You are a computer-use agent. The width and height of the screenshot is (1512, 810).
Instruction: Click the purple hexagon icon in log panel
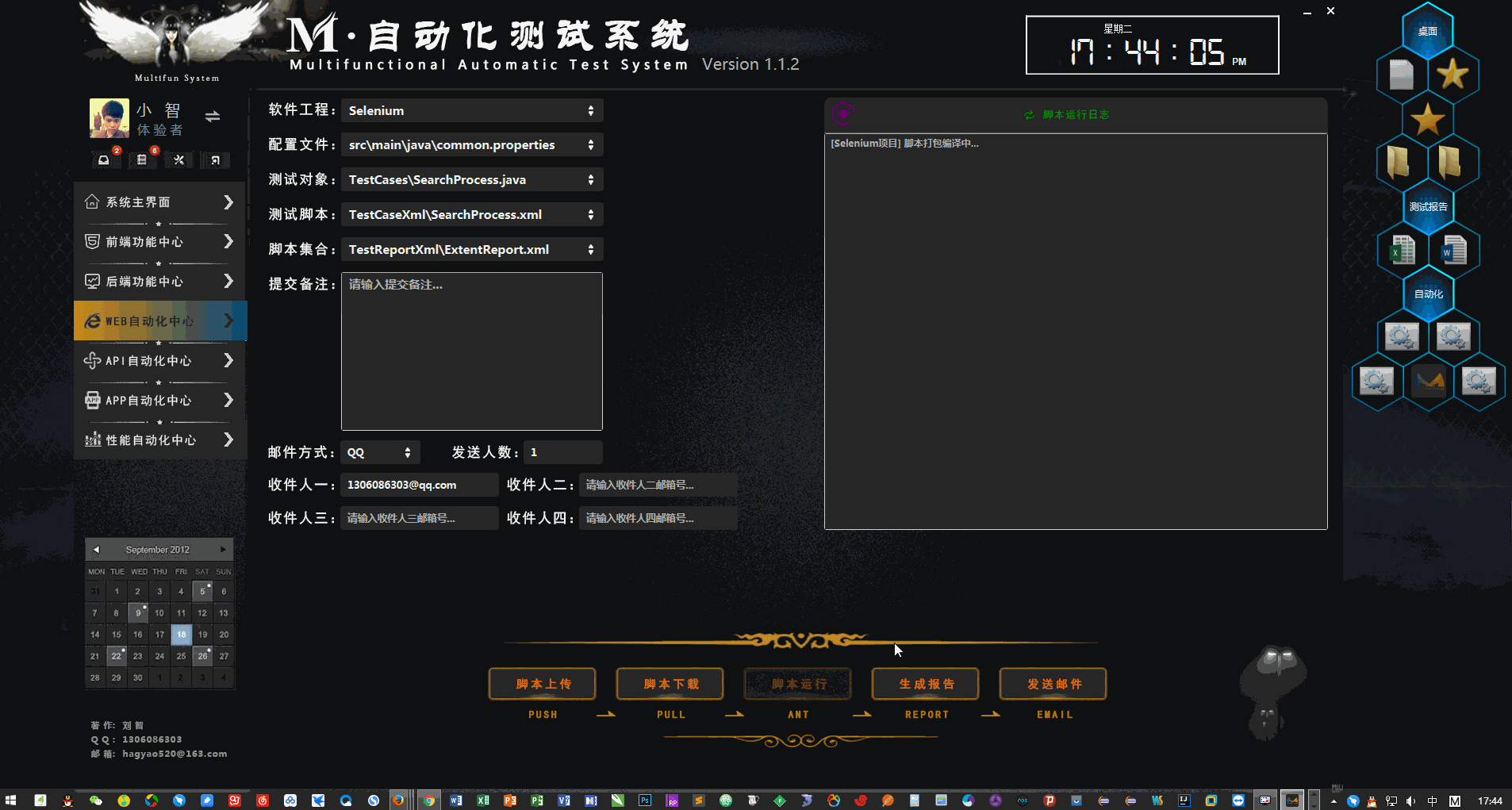842,113
